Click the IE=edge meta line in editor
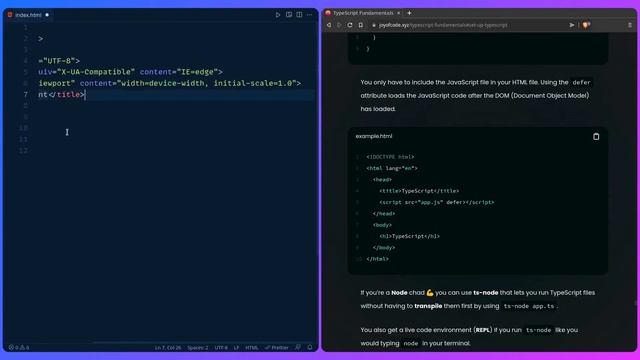Viewport: 640px width, 360px height. pos(130,72)
